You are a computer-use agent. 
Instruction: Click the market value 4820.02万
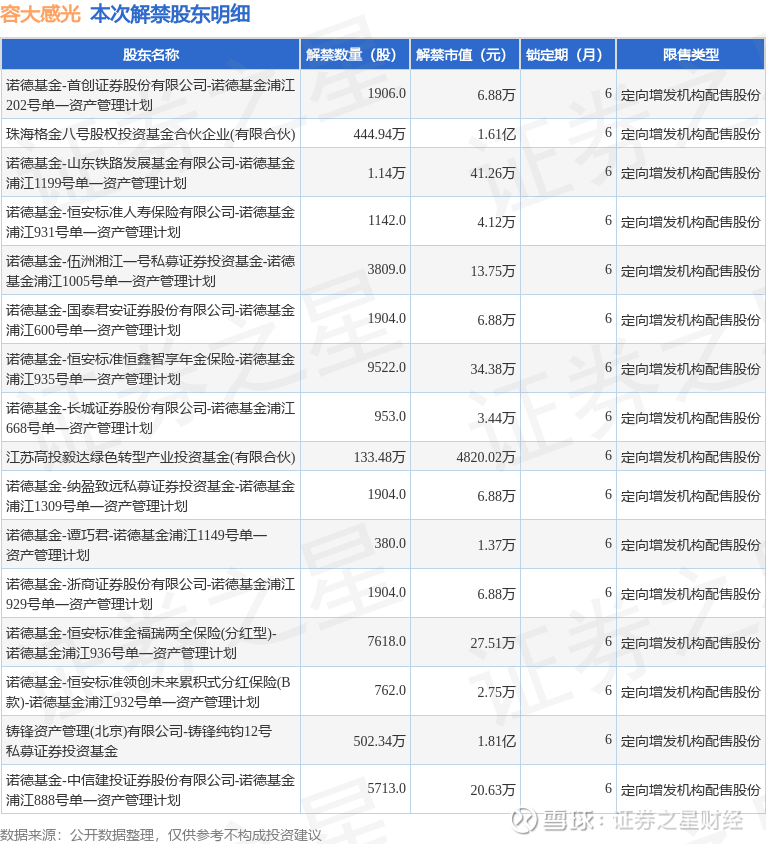[x=486, y=456]
